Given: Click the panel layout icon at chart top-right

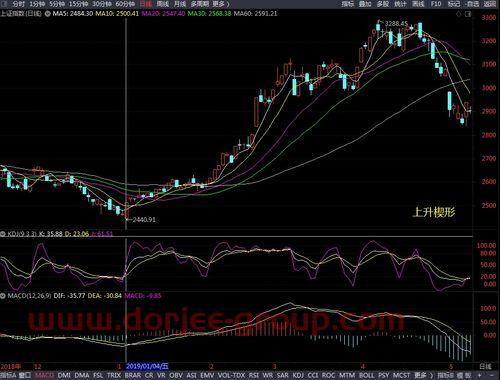Looking at the screenshot, I should [x=468, y=14].
